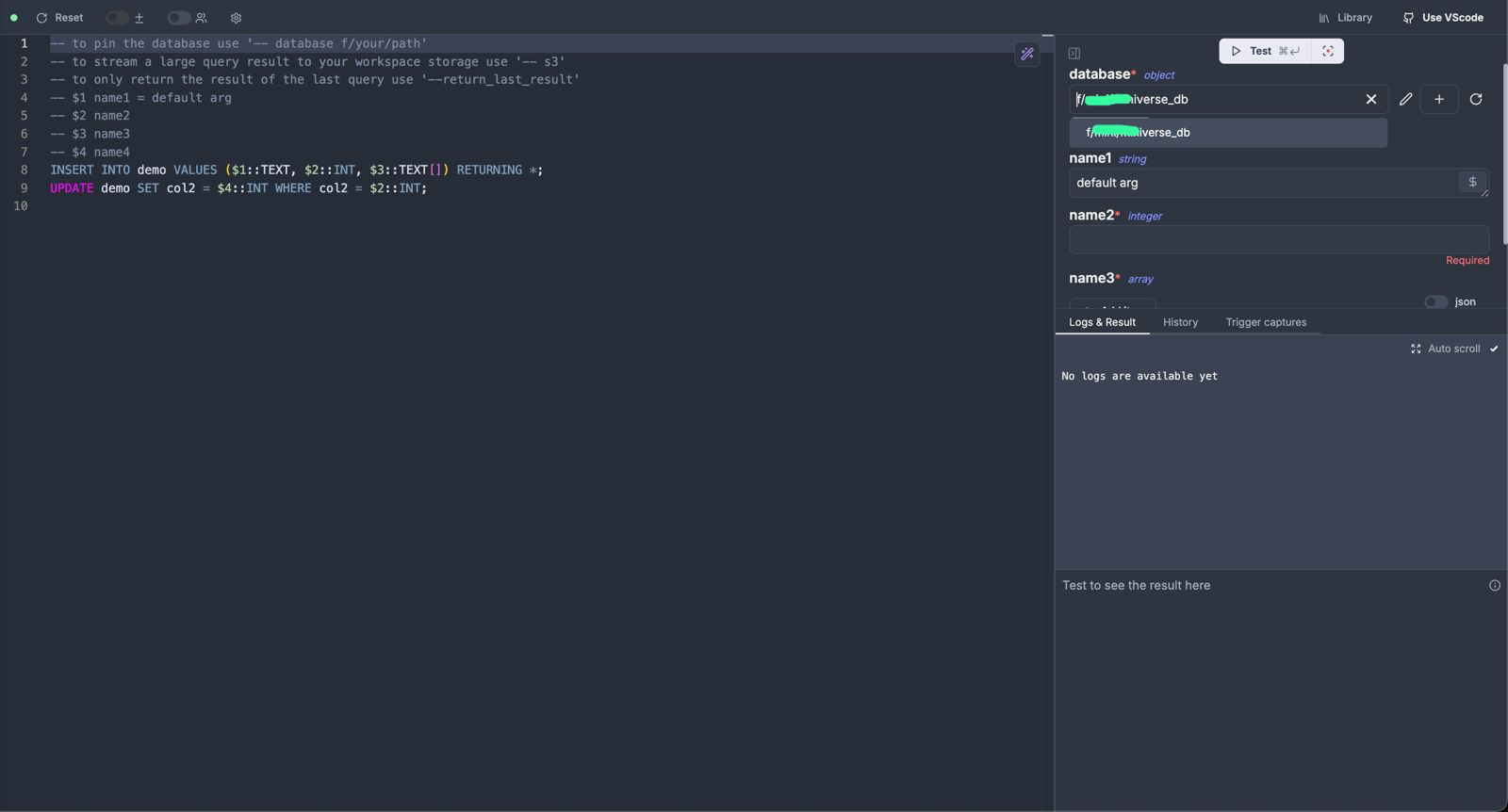Run the script with the Test button

pos(1265,51)
